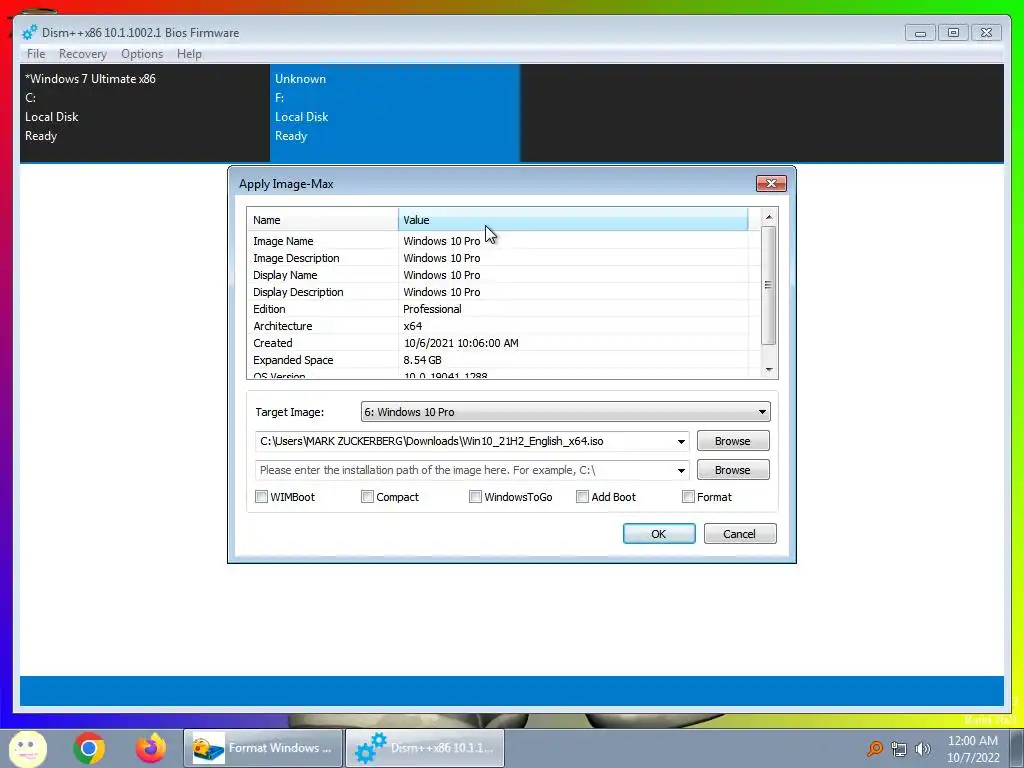Confirm with the OK button
Image resolution: width=1024 pixels, height=768 pixels.
[x=659, y=534]
